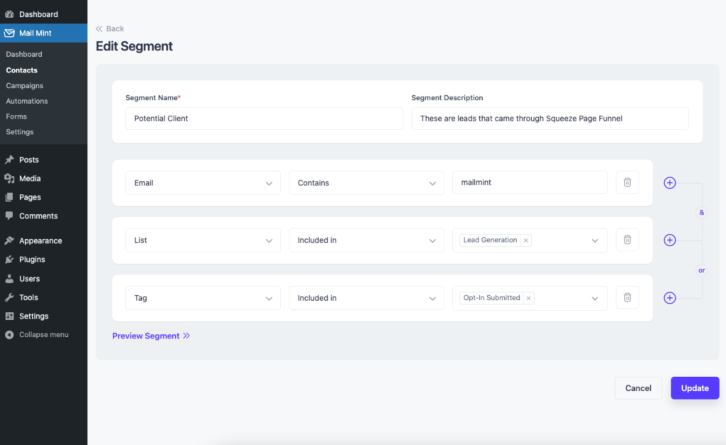Image resolution: width=726 pixels, height=445 pixels.
Task: Remove the Lead Generation chip
Action: [x=526, y=240]
